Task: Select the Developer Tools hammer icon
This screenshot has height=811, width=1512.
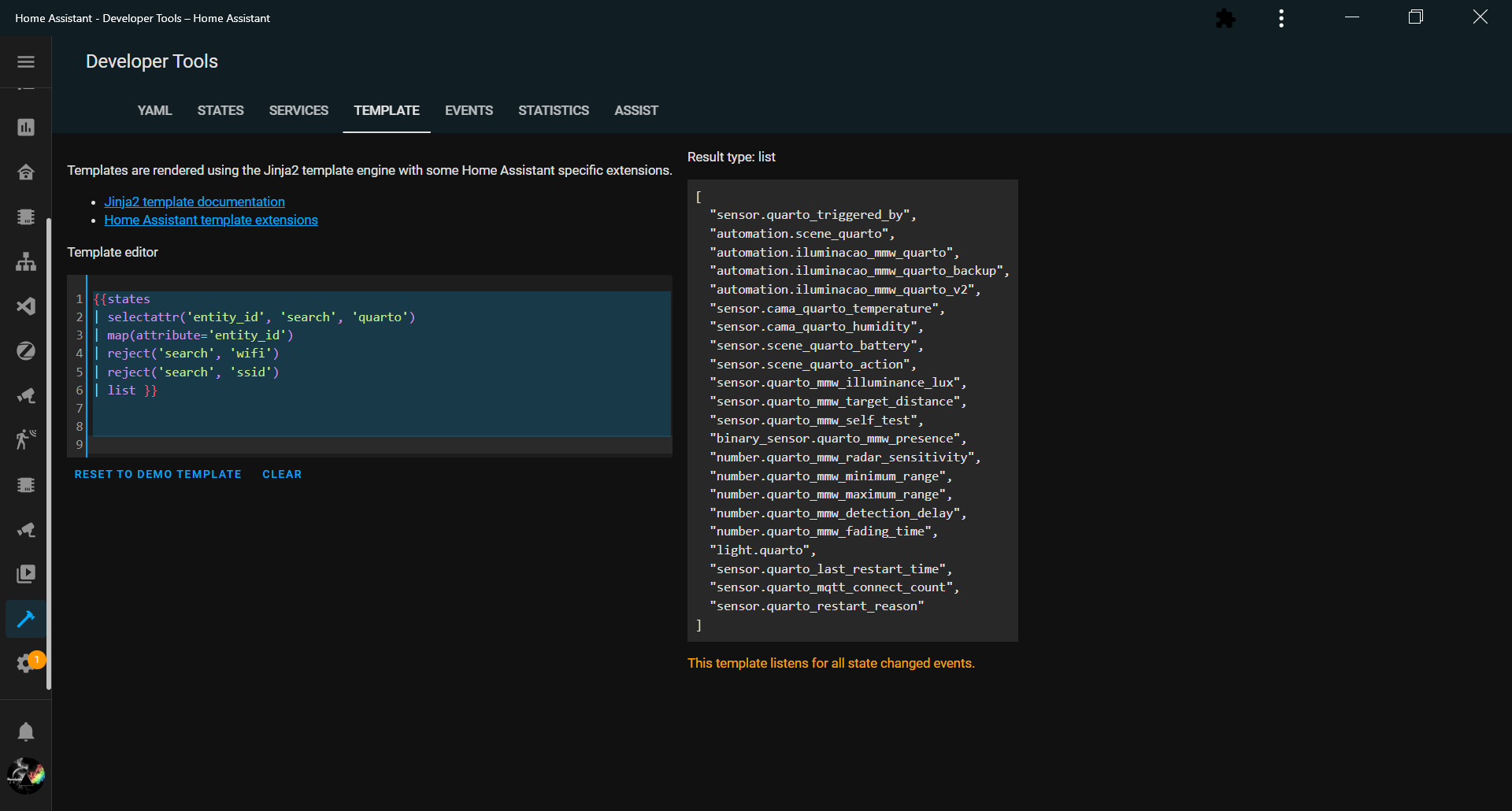Action: tap(26, 619)
